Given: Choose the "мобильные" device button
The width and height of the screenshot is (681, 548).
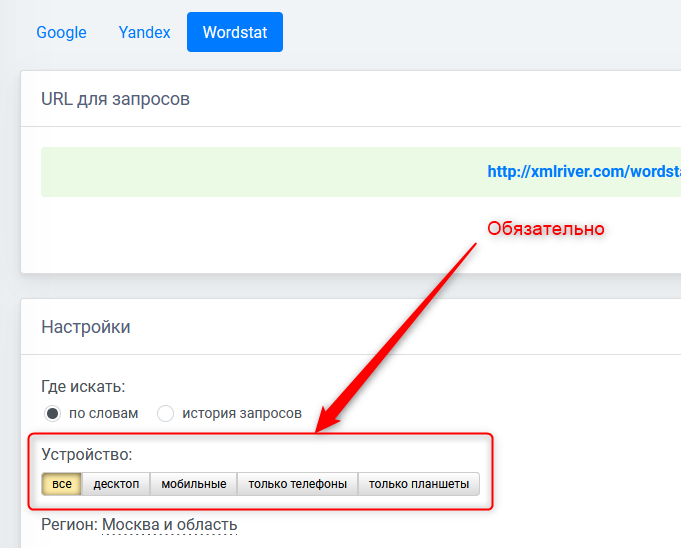Looking at the screenshot, I should point(194,484).
